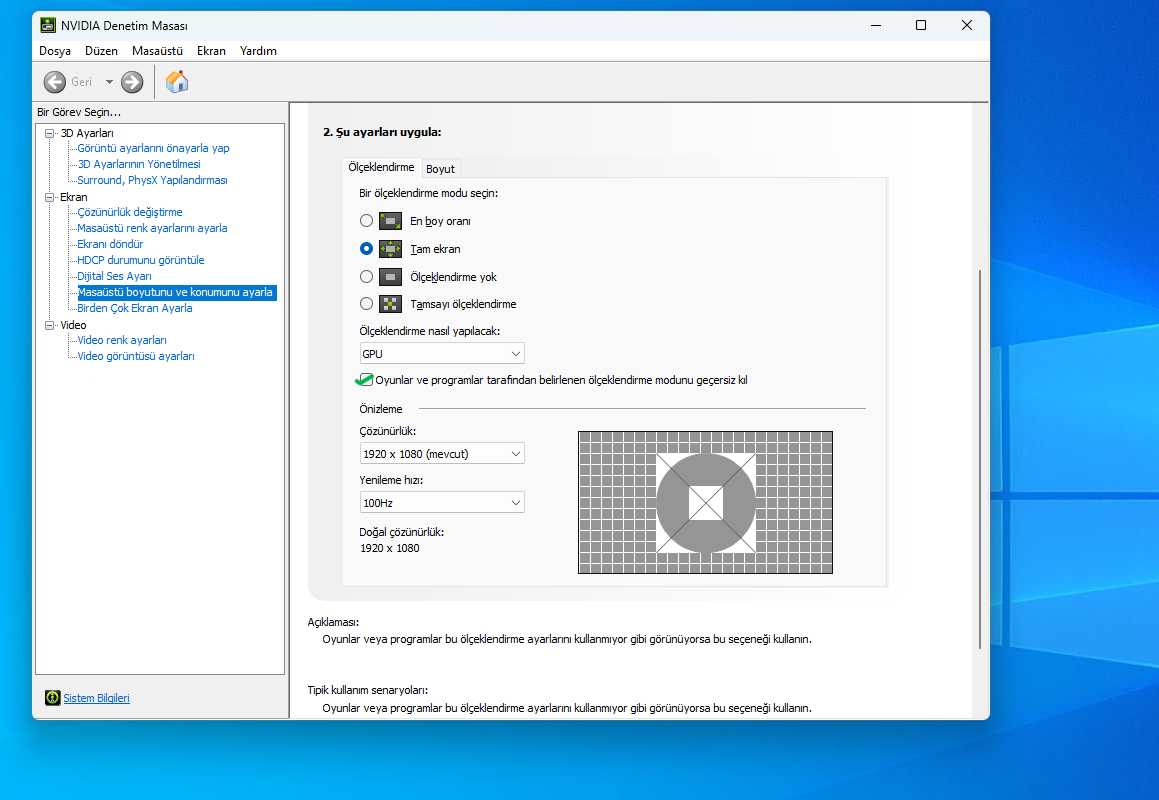This screenshot has width=1159, height=800.
Task: Open 'HDCP durumunu görüntüle' page
Action: pyautogui.click(x=140, y=260)
